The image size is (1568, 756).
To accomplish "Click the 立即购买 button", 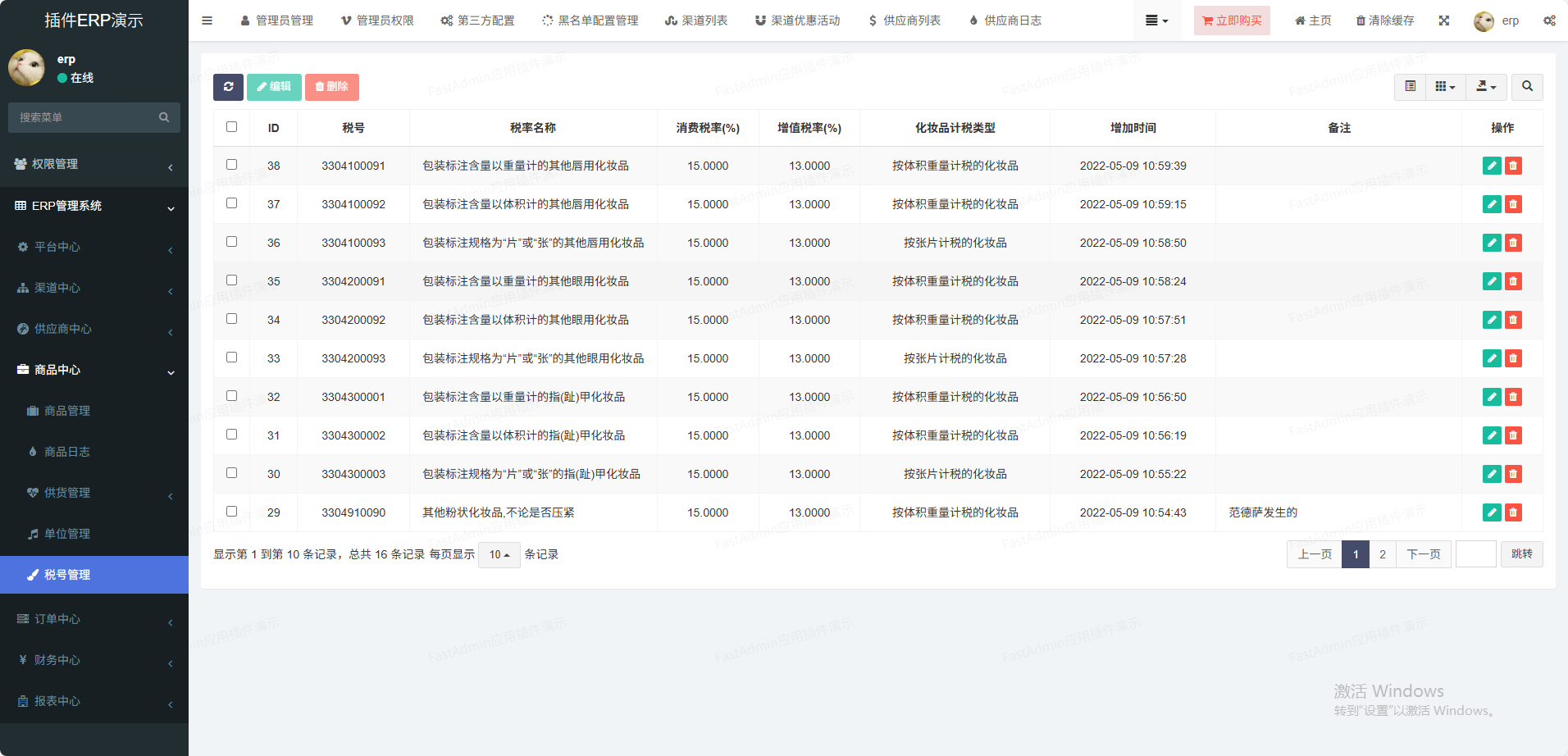I will (x=1231, y=20).
